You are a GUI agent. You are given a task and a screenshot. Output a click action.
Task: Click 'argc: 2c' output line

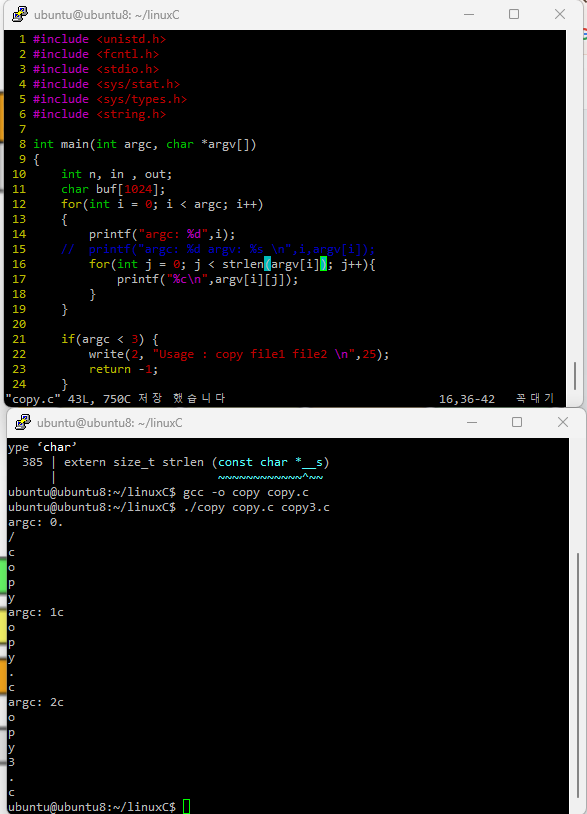[35, 702]
